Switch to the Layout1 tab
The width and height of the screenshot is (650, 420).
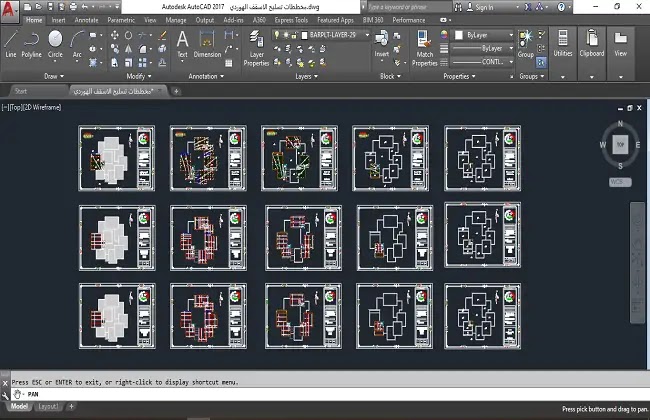[48, 406]
